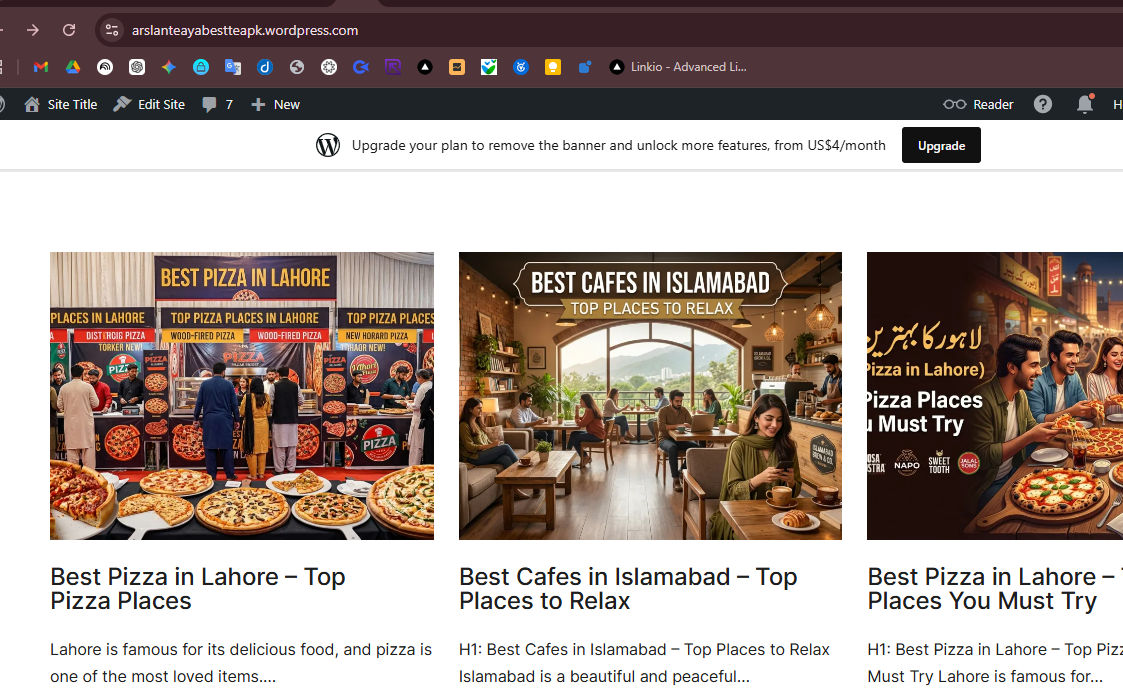Open the help question mark icon
The image size is (1123, 695).
pos(1043,105)
